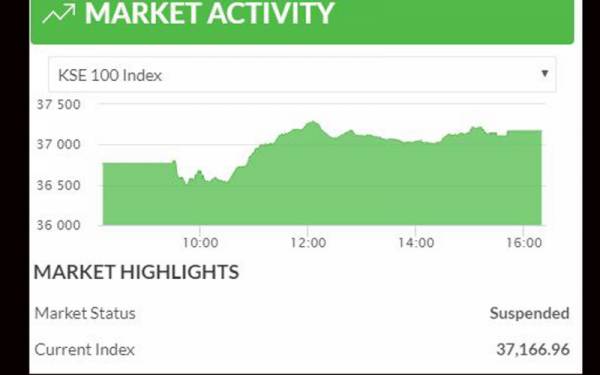Viewport: 600px width, 375px height.
Task: Click the 10:00 label on the time axis
Action: [200, 243]
